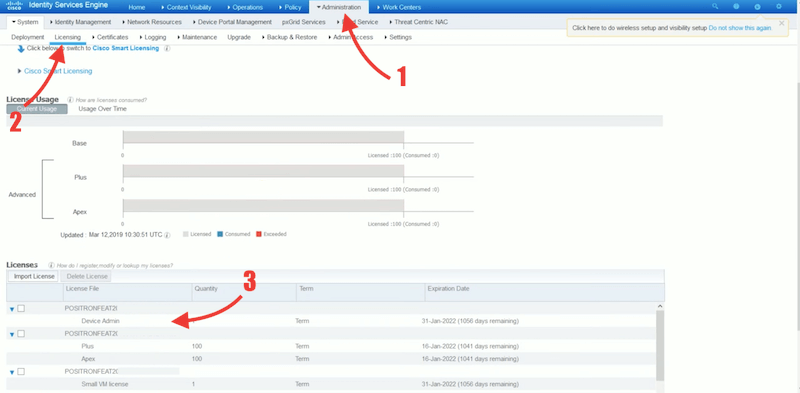Click the Apex license usage bar
800x393 pixels.
click(x=263, y=205)
